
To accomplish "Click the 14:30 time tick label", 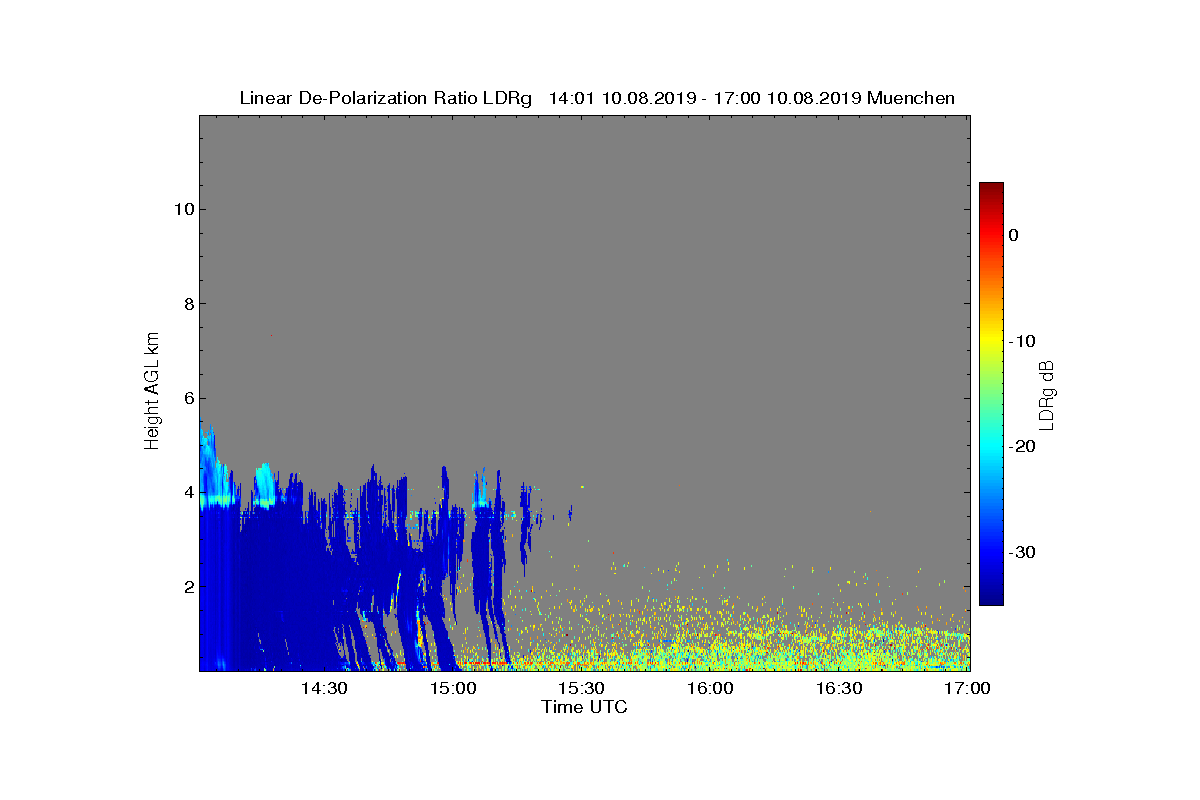I will pos(324,689).
